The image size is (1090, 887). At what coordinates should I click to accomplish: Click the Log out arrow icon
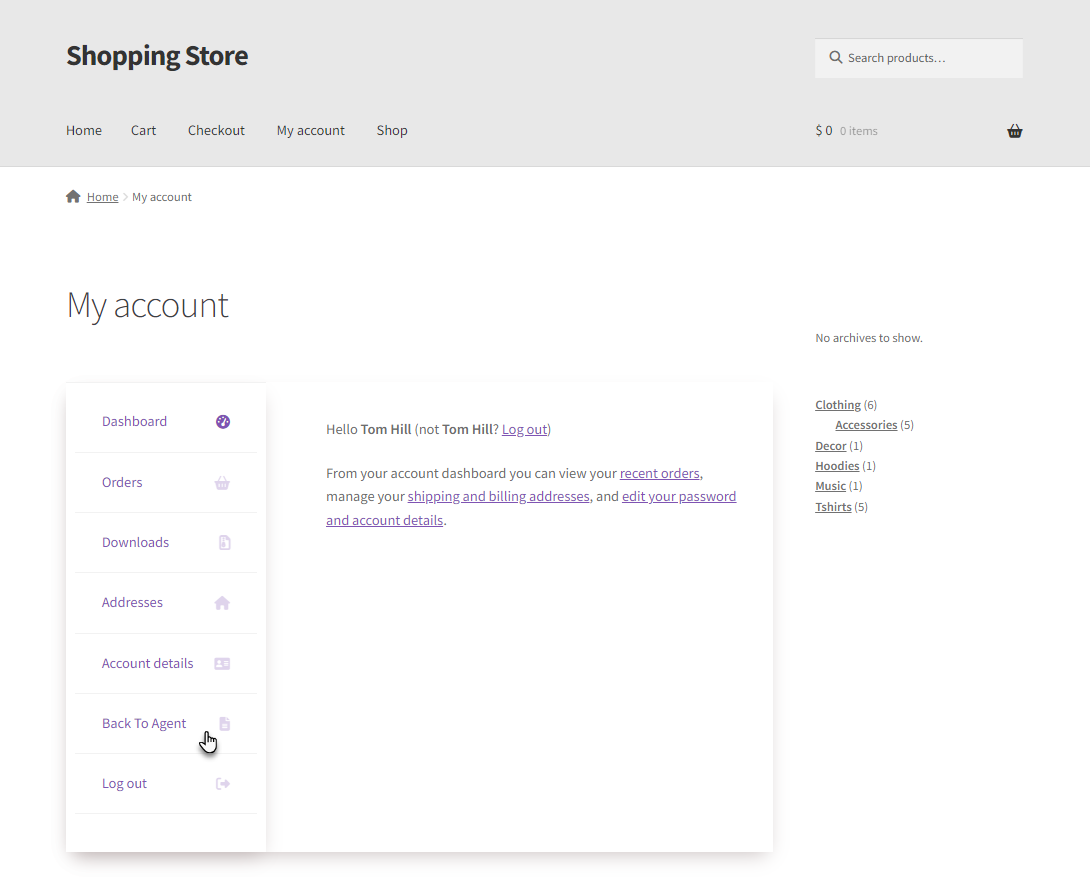coord(222,784)
